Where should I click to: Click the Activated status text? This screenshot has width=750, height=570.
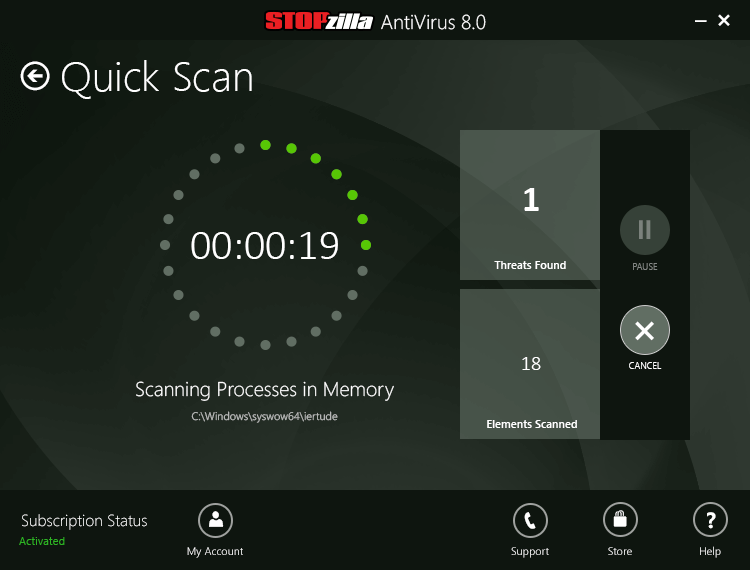(x=42, y=541)
